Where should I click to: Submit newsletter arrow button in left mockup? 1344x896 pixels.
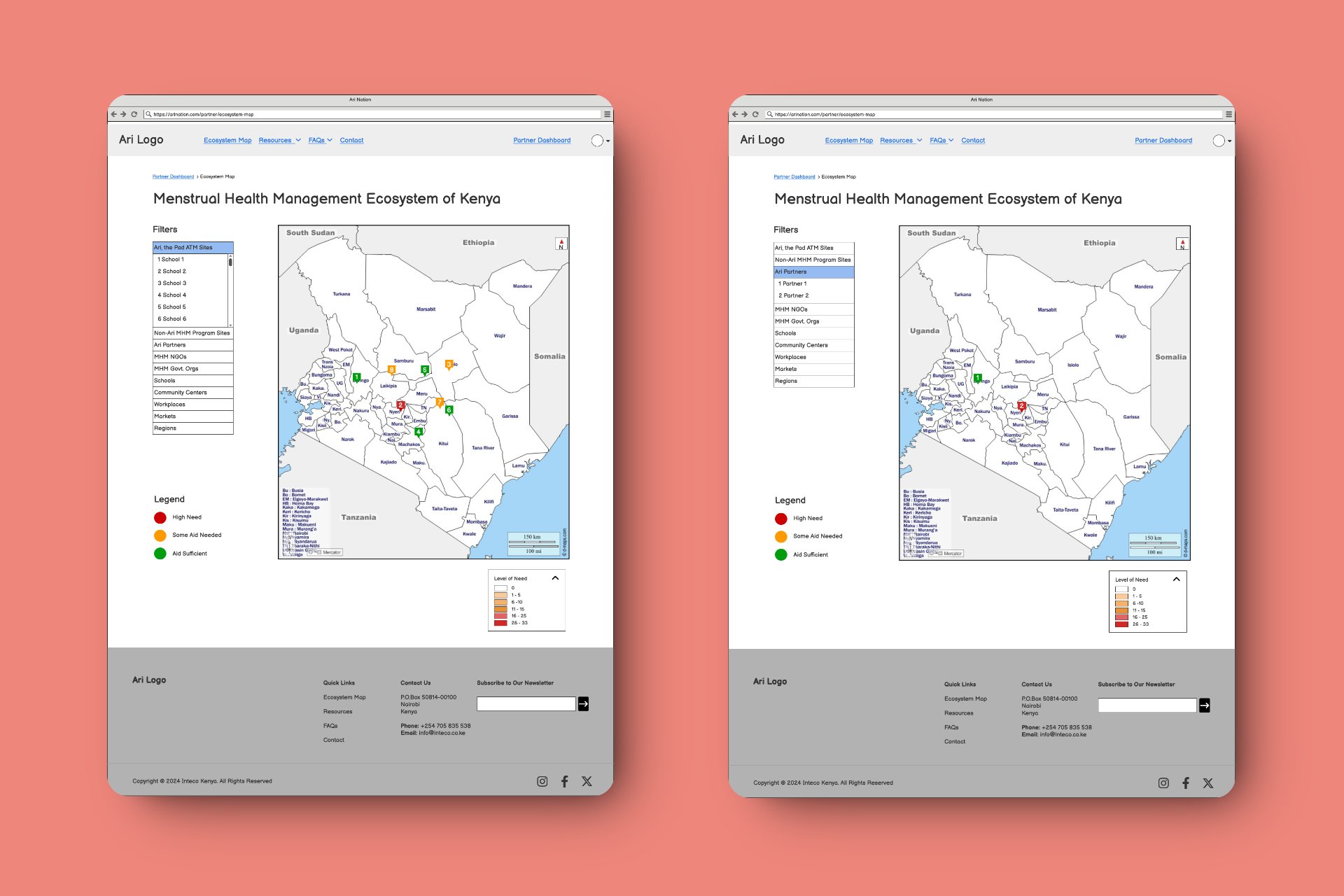click(x=583, y=703)
